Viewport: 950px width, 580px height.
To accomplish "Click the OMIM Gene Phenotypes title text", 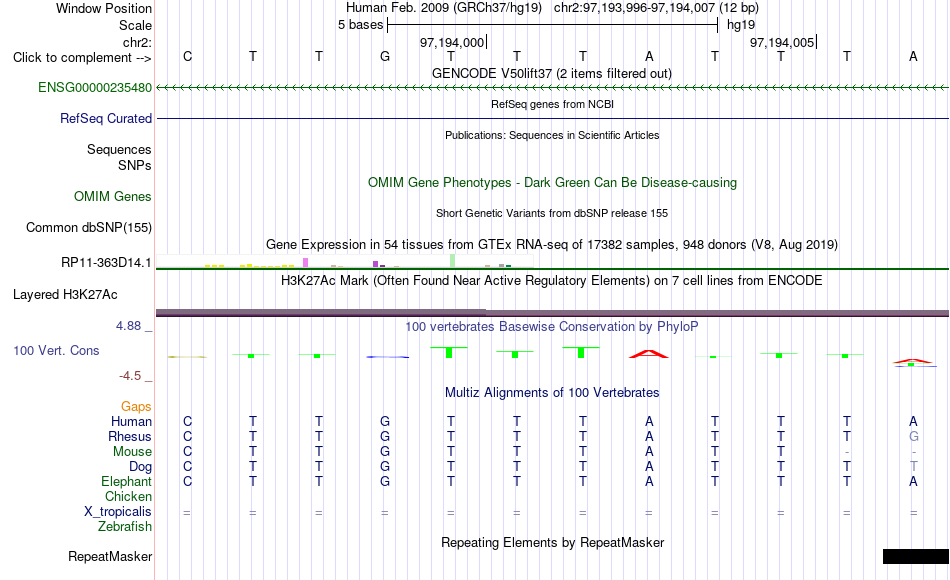I will tap(552, 182).
